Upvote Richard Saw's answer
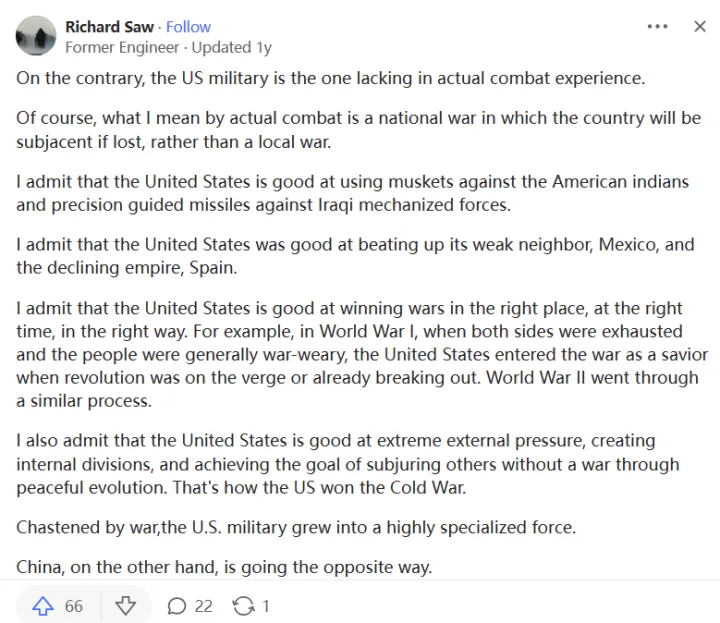 [x=43, y=606]
